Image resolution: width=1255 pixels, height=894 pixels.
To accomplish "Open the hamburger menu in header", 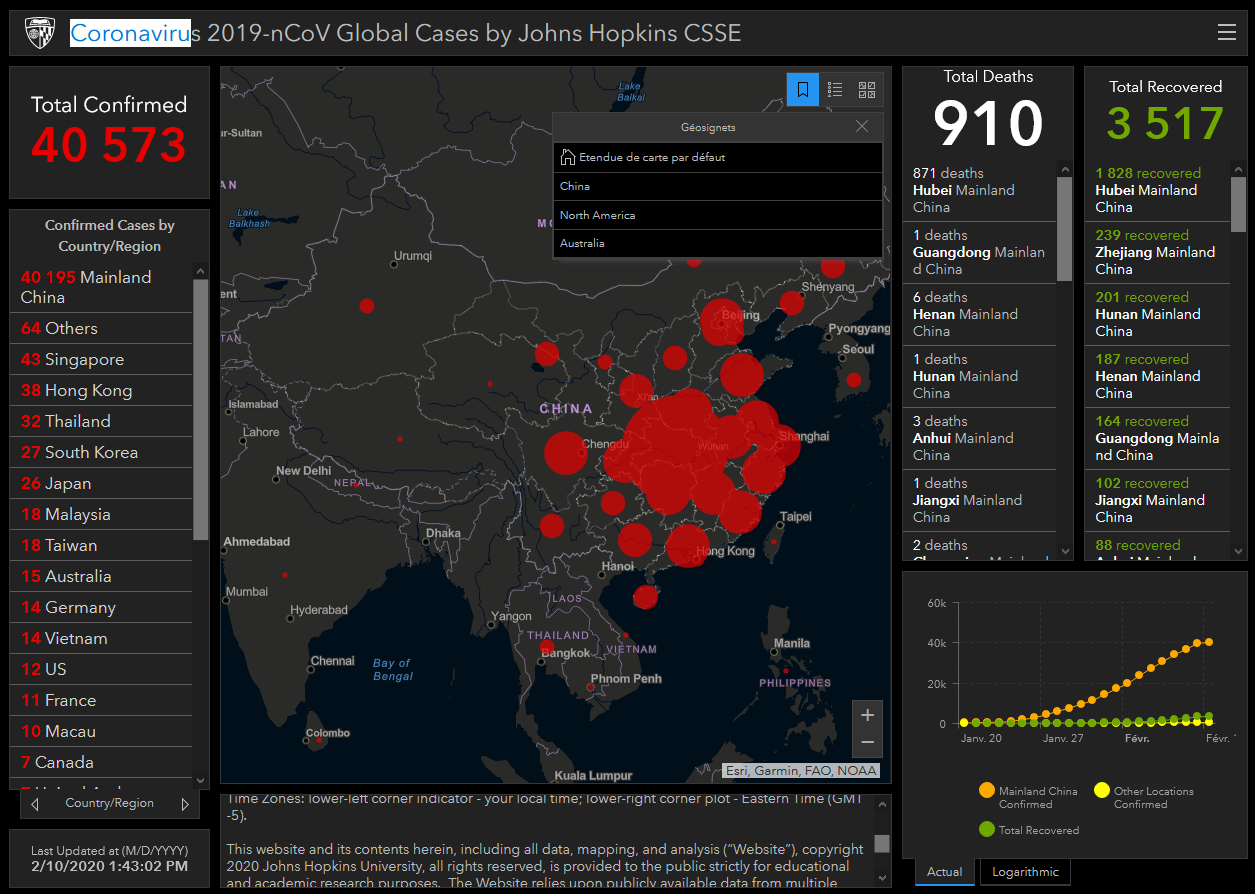I will (x=1226, y=32).
